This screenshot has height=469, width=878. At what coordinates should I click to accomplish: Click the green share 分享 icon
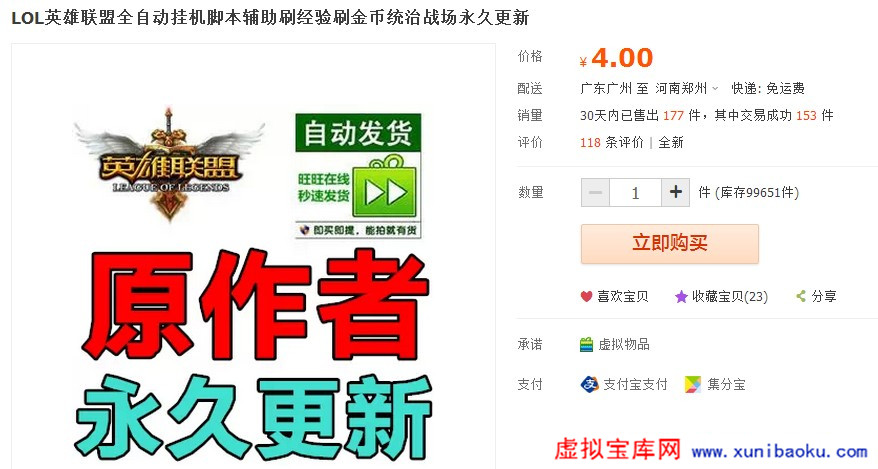(x=801, y=296)
